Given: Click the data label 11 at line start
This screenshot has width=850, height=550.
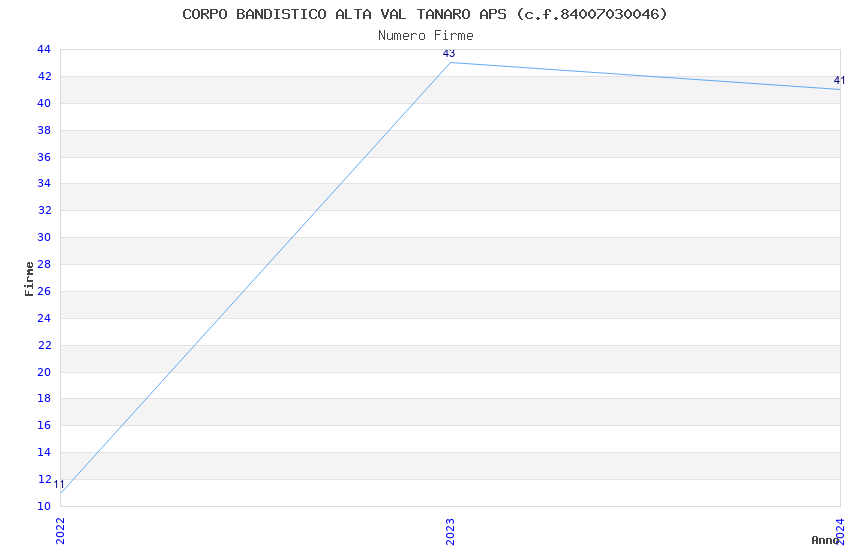Looking at the screenshot, I should click(59, 484).
